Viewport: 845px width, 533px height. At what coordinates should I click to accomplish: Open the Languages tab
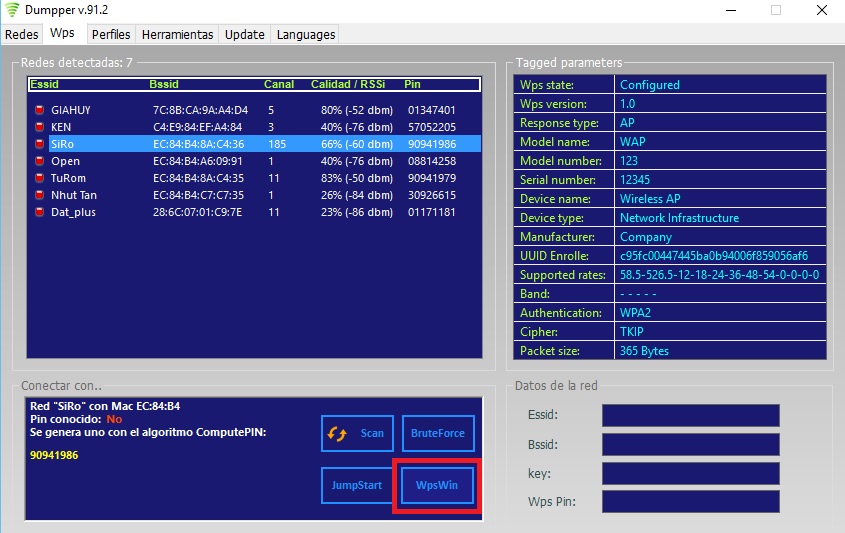(306, 34)
